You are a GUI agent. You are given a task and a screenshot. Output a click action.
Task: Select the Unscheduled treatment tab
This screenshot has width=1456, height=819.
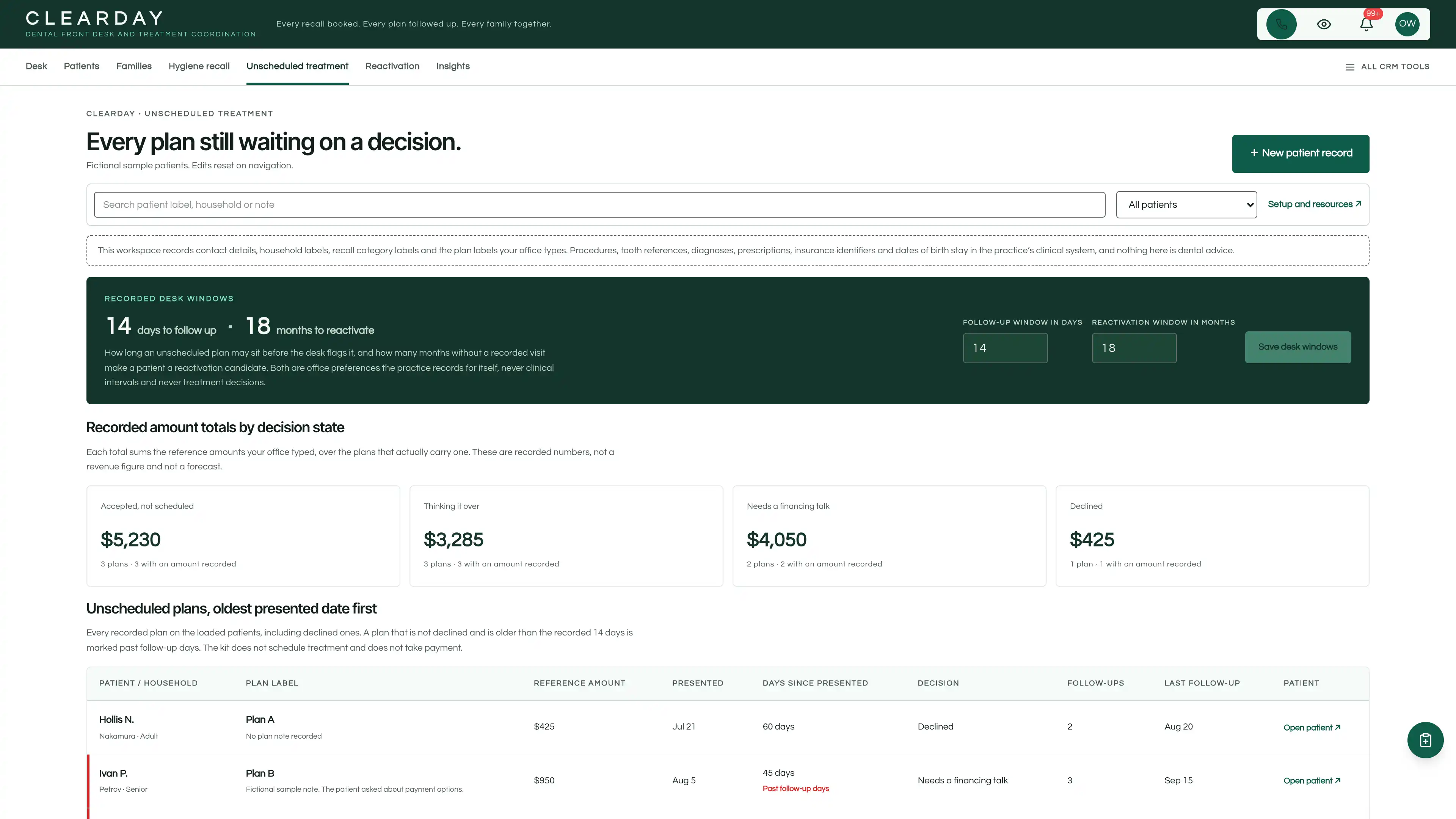297,66
